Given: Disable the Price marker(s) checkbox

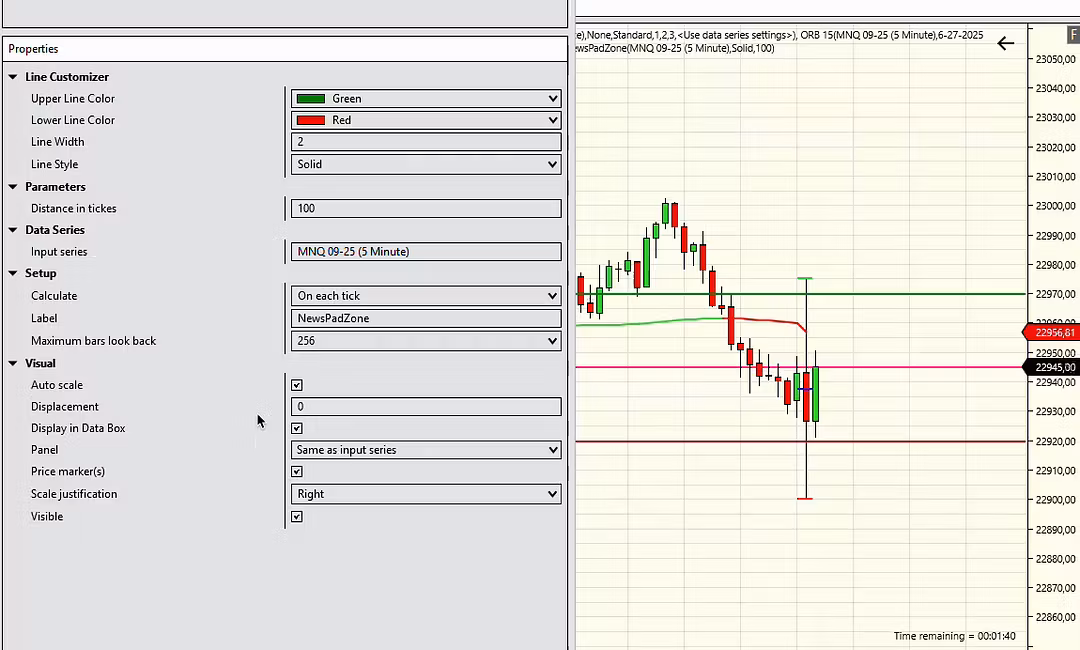Looking at the screenshot, I should [297, 471].
